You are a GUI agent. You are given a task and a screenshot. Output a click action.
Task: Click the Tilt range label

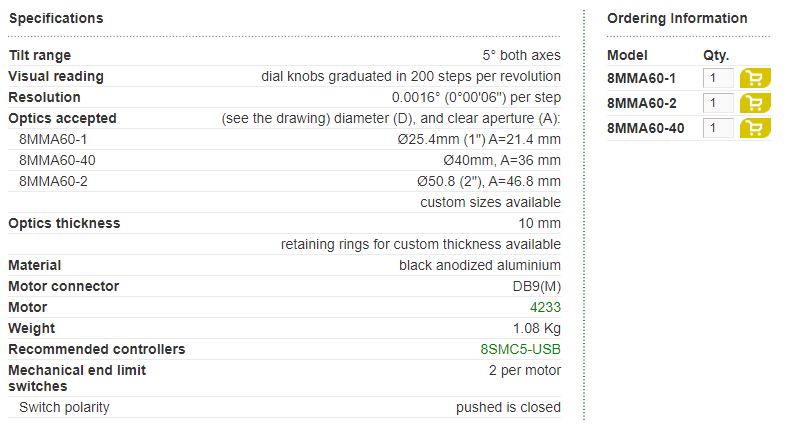[39, 55]
